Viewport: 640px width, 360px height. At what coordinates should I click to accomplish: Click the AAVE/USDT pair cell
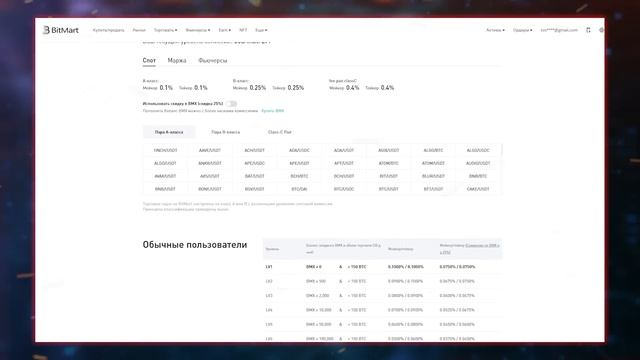tap(210, 151)
